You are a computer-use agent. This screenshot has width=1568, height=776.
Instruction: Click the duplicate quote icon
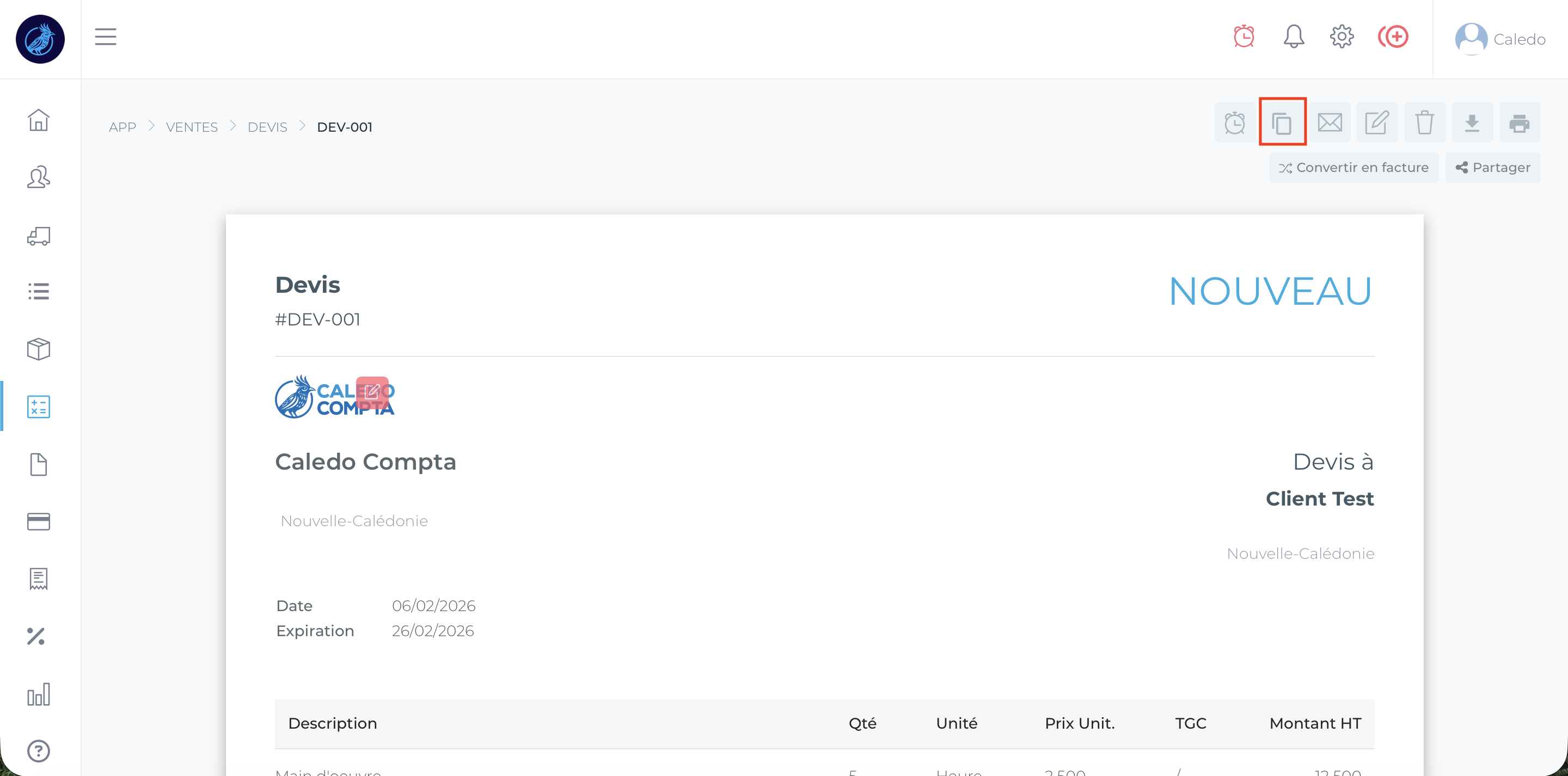tap(1282, 123)
